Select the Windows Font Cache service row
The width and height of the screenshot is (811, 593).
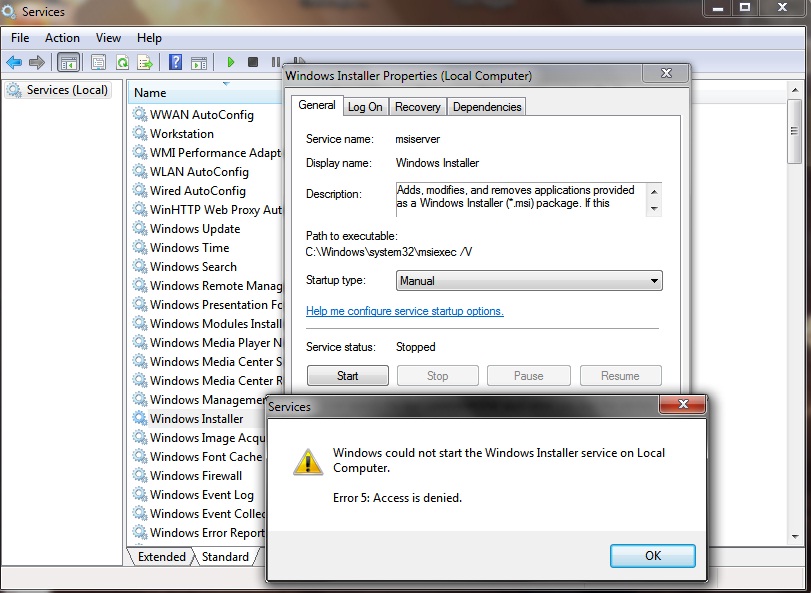[199, 457]
